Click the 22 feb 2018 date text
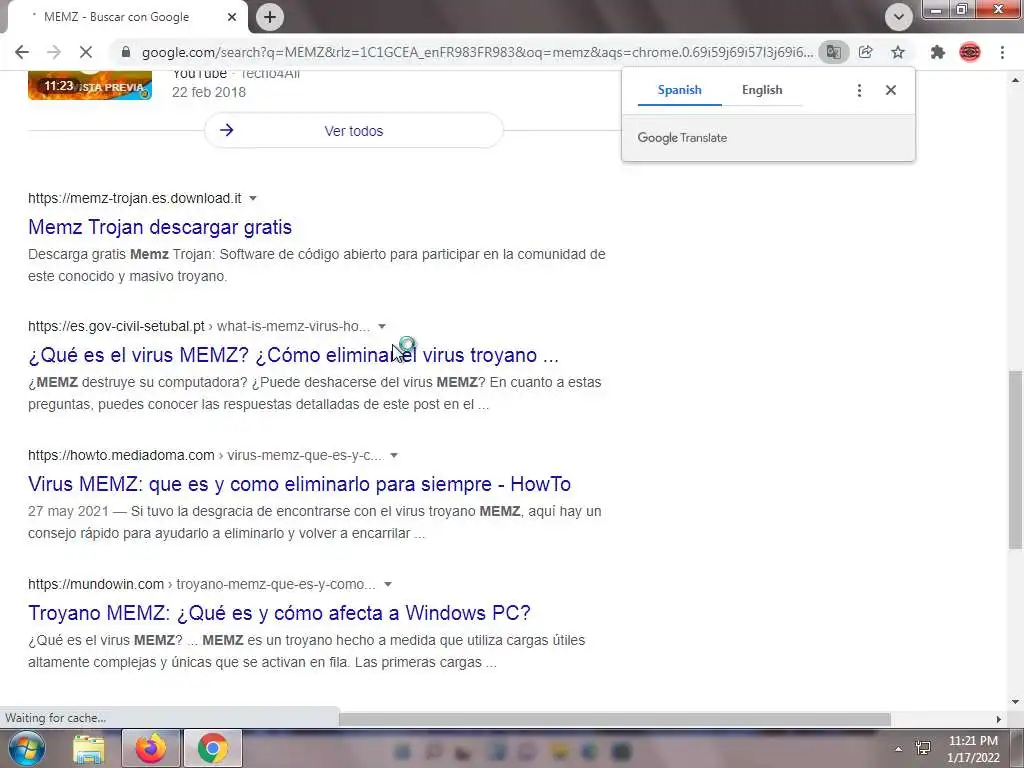 (209, 92)
